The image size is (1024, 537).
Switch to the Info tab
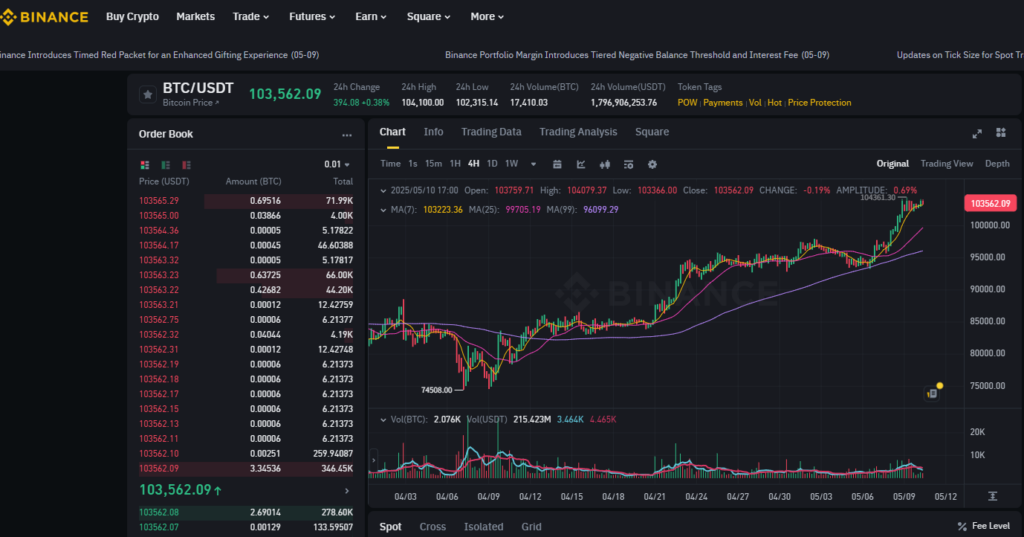[x=433, y=132]
